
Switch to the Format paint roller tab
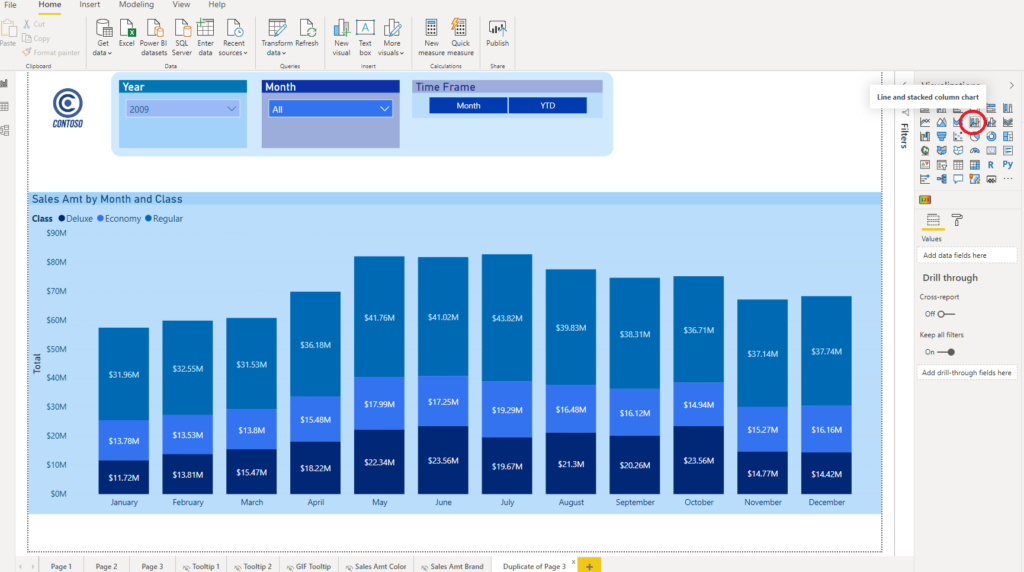click(x=957, y=220)
